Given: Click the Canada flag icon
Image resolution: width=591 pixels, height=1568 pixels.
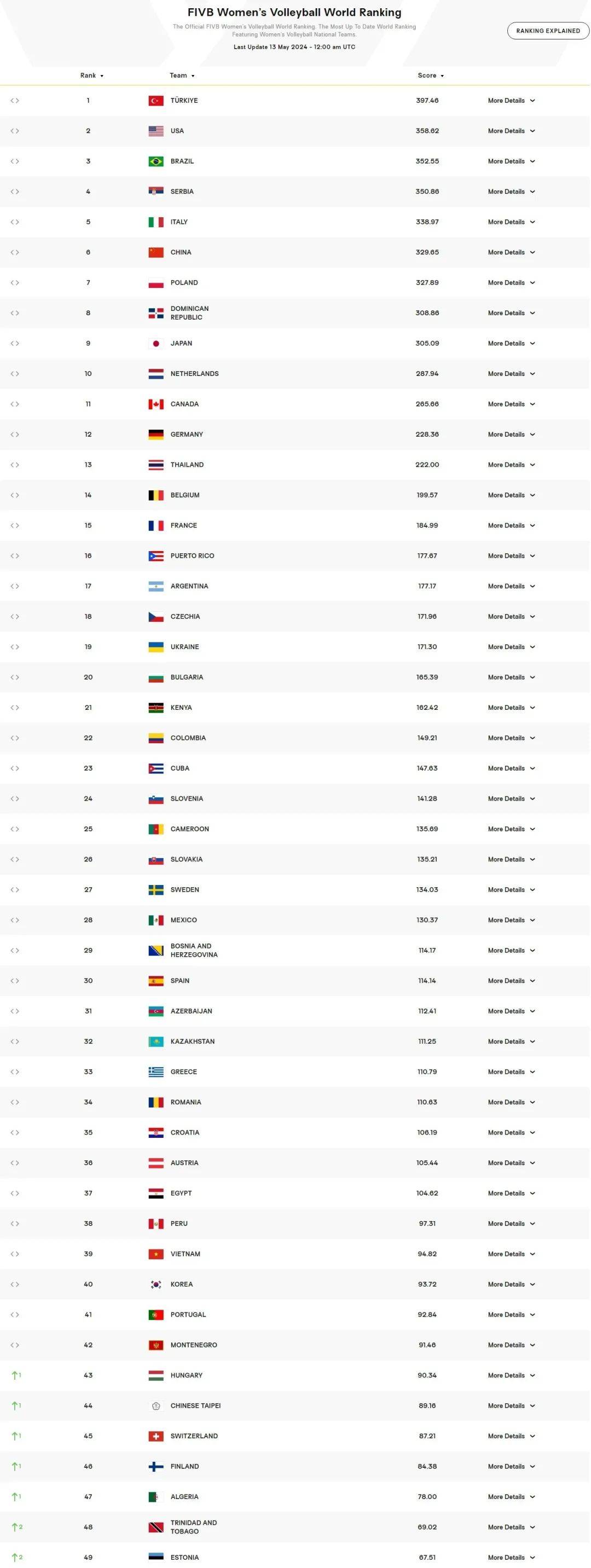Looking at the screenshot, I should [156, 404].
